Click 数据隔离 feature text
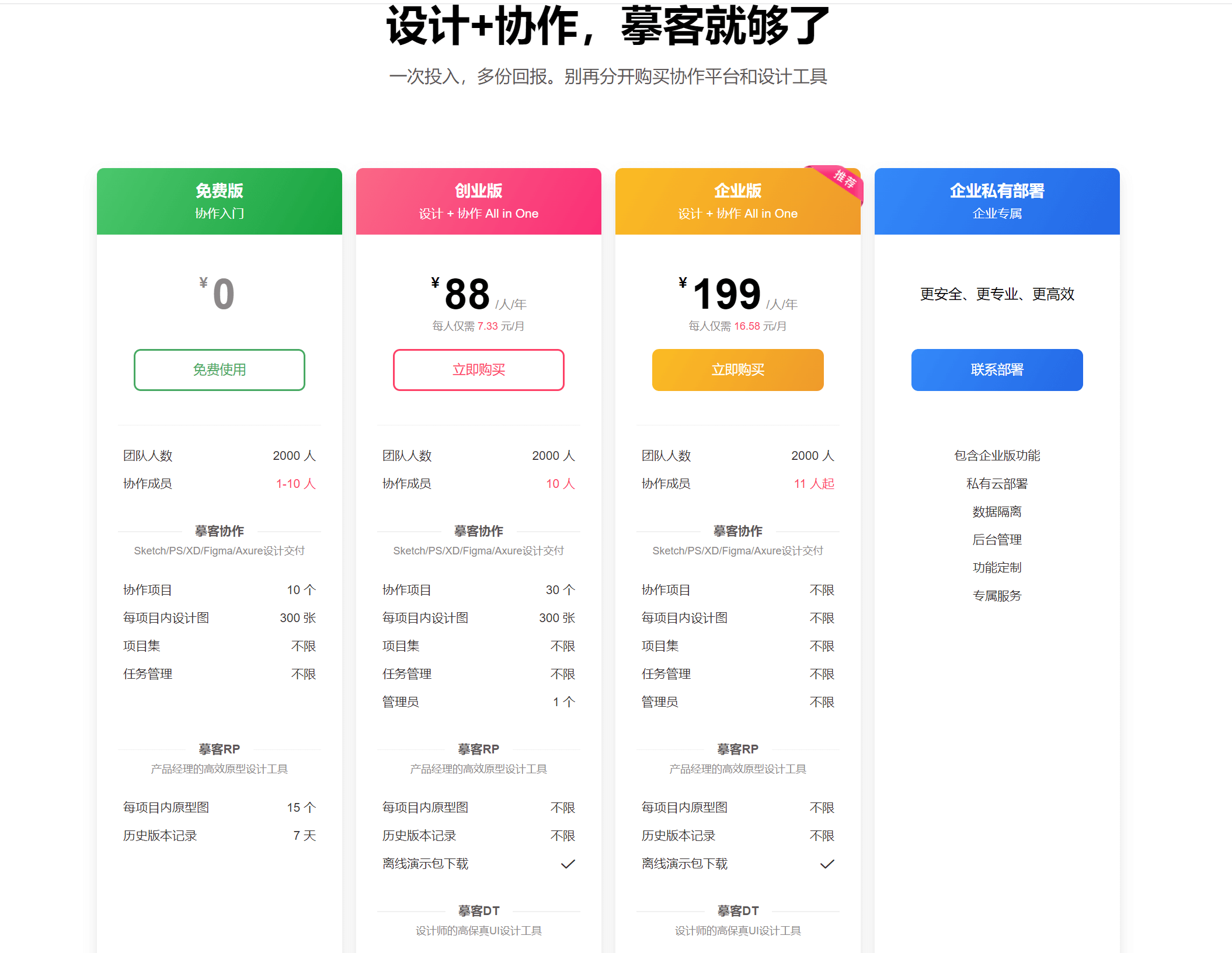The height and width of the screenshot is (953, 1232). 997,512
